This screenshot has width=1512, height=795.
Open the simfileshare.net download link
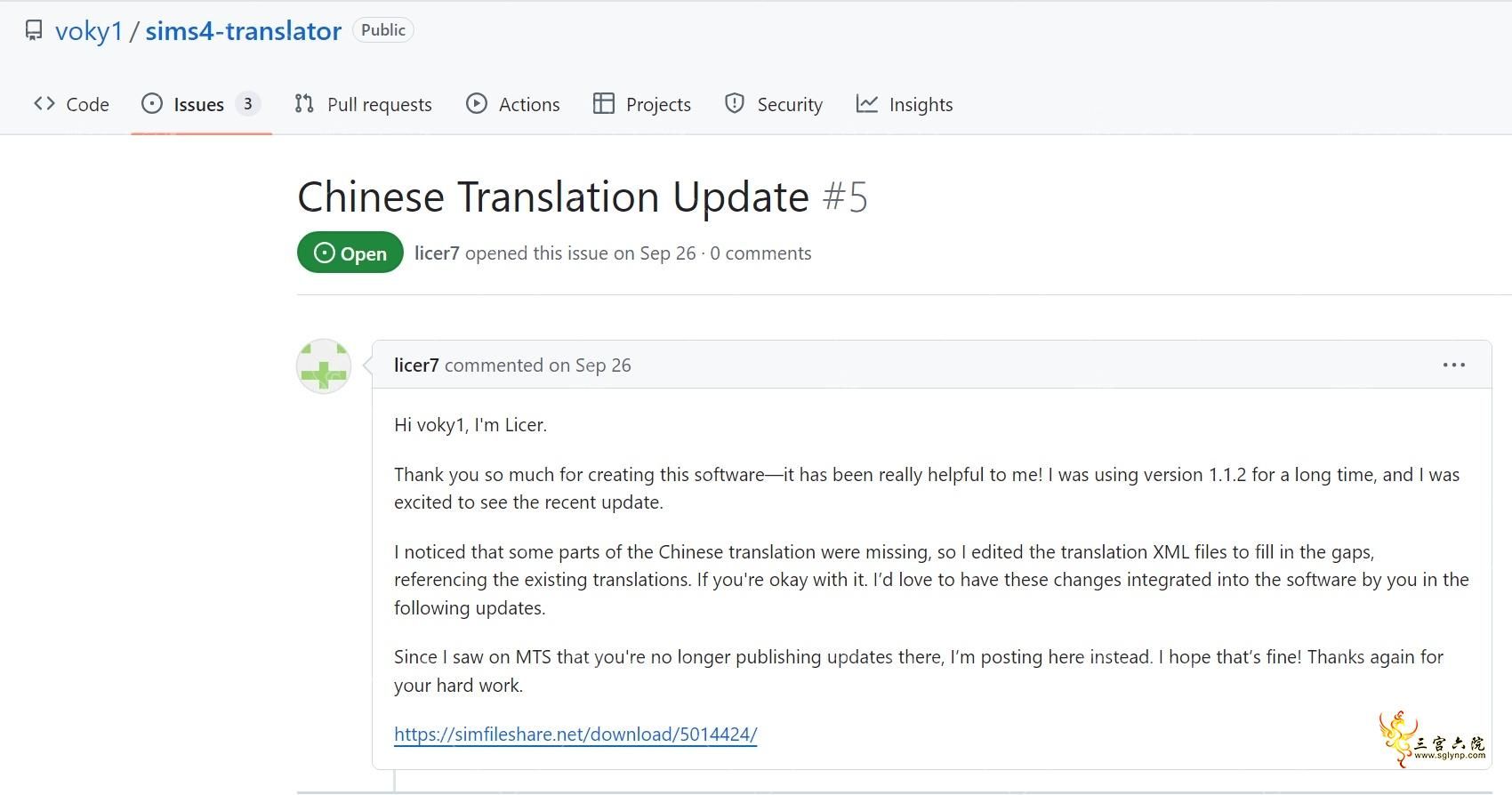(575, 735)
